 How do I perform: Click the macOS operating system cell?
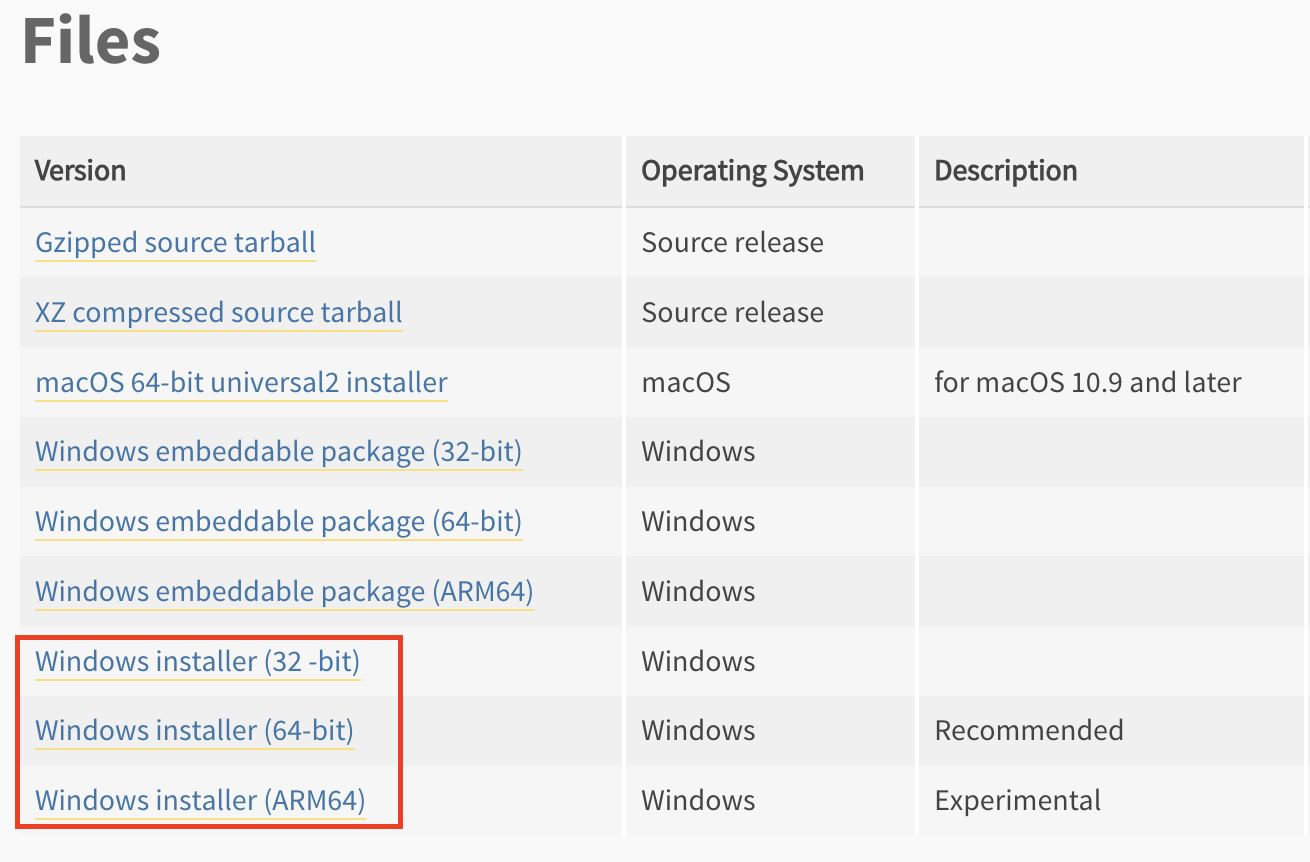pos(687,382)
